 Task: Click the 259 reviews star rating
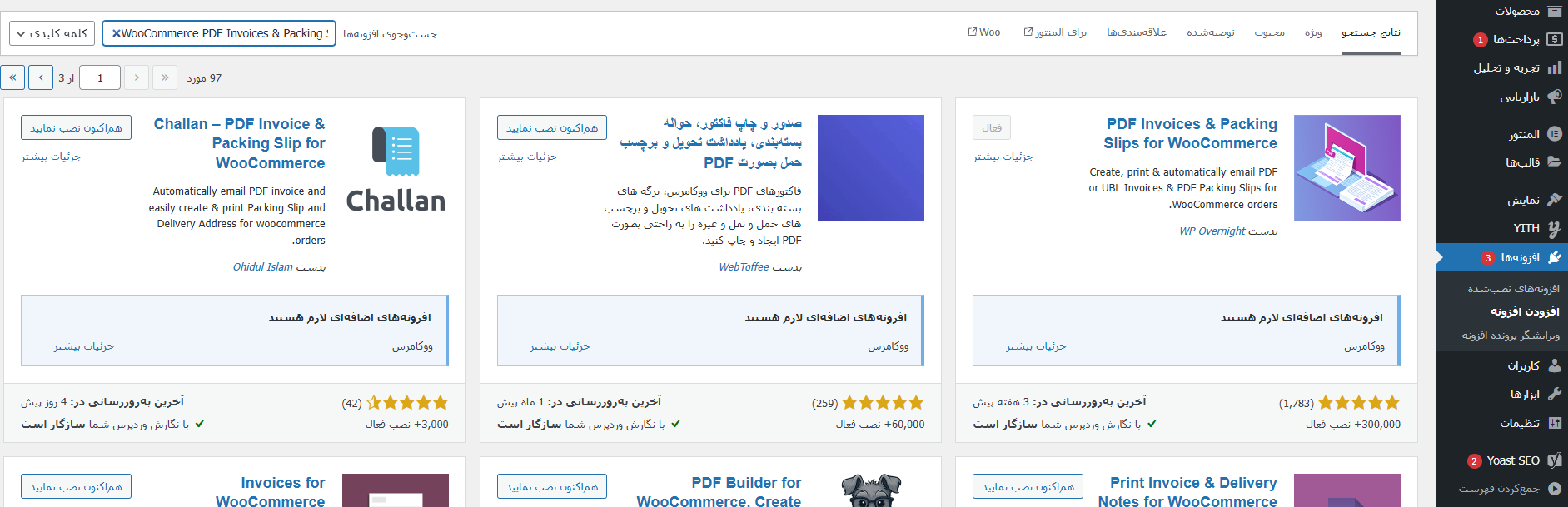point(883,403)
